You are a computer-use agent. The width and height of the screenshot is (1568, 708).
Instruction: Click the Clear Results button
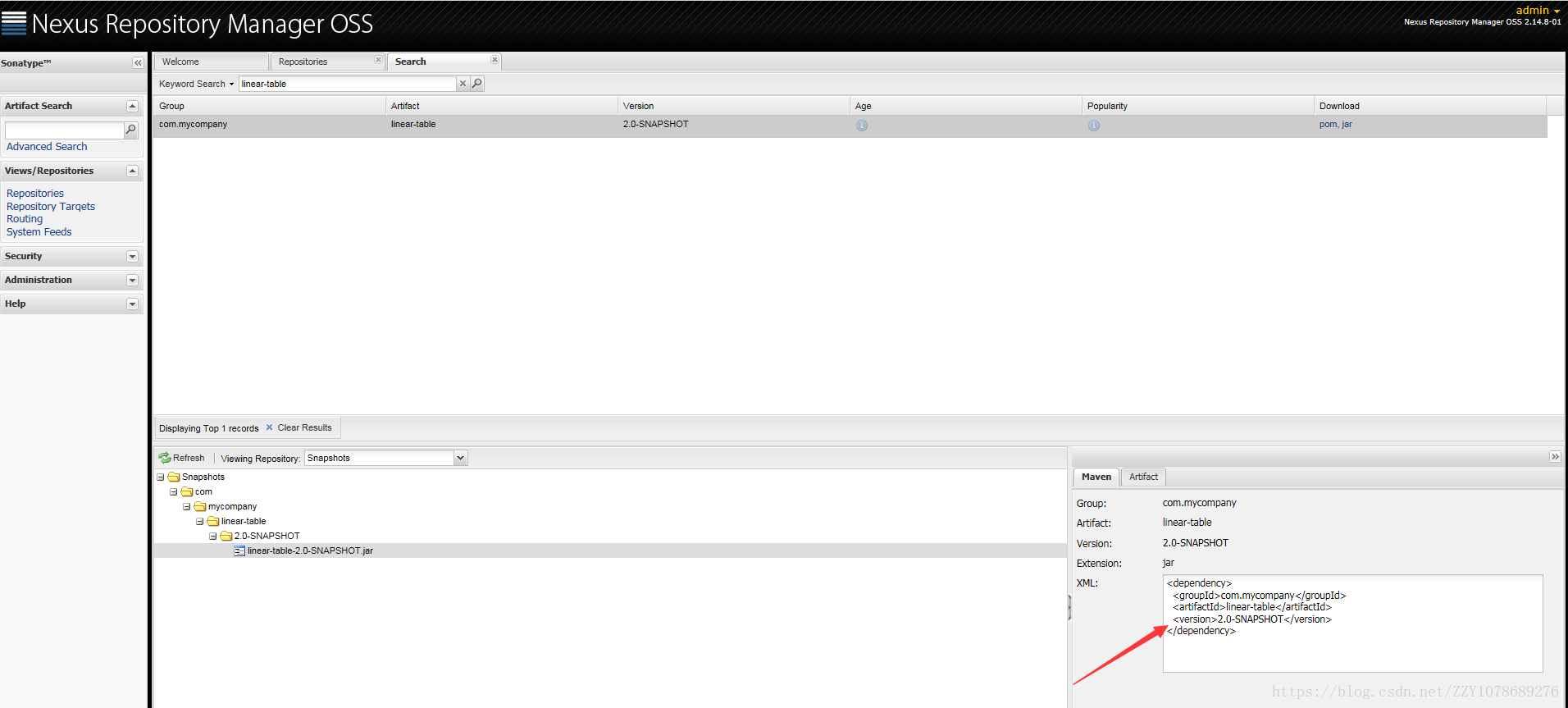coord(299,427)
